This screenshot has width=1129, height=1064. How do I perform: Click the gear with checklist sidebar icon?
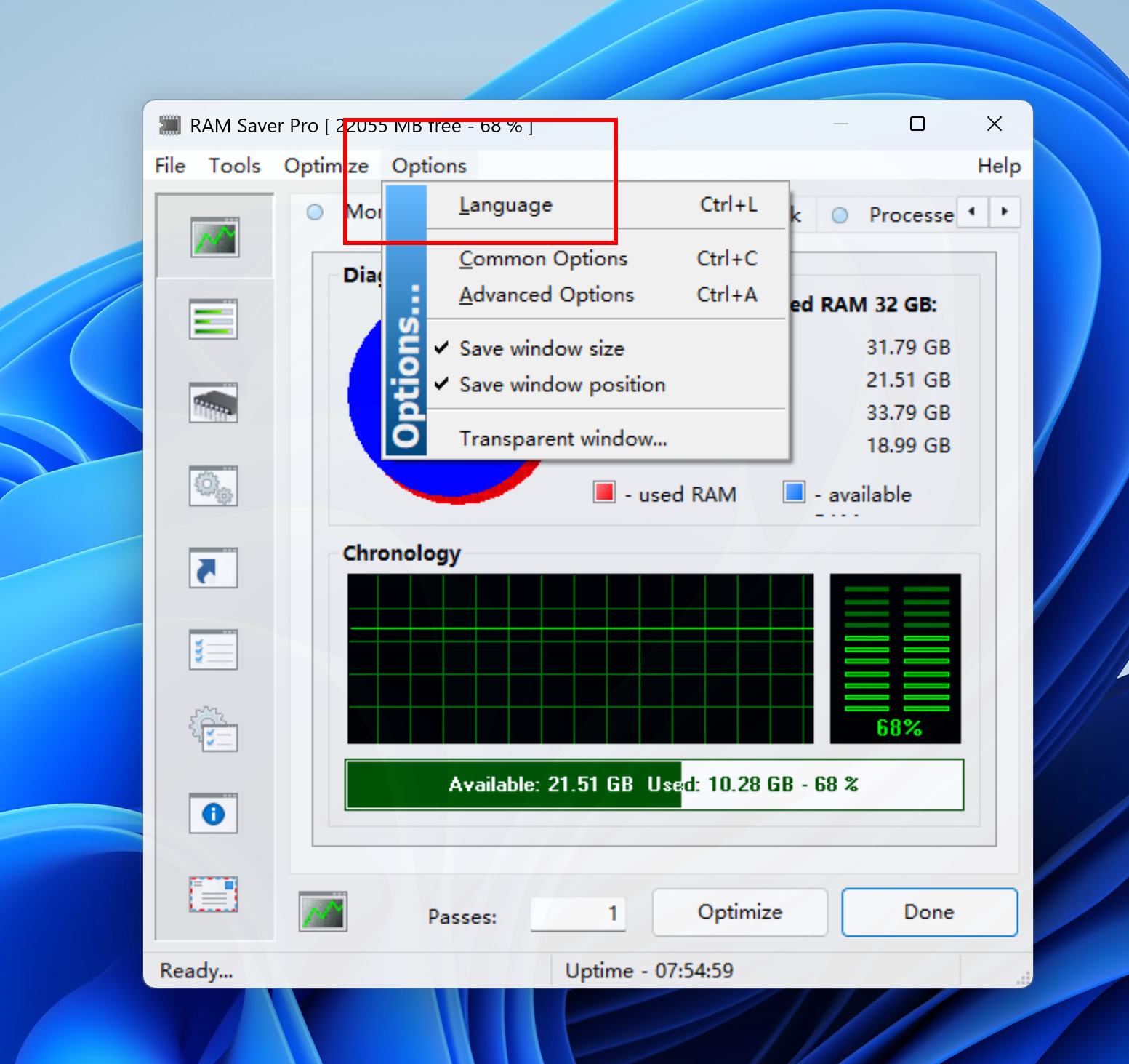(213, 730)
